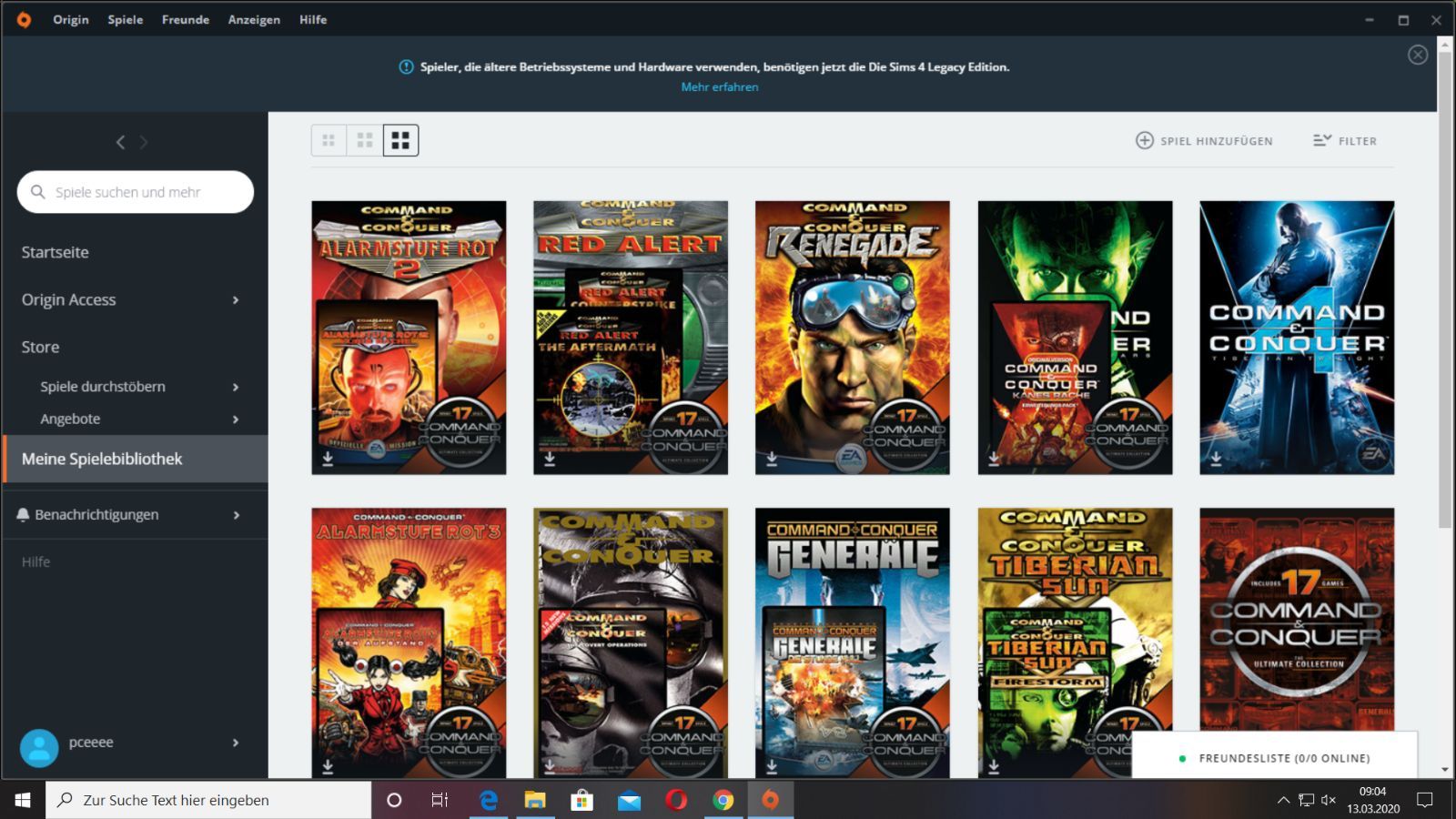
Task: Click the Mehr erfahren link
Action: [720, 86]
